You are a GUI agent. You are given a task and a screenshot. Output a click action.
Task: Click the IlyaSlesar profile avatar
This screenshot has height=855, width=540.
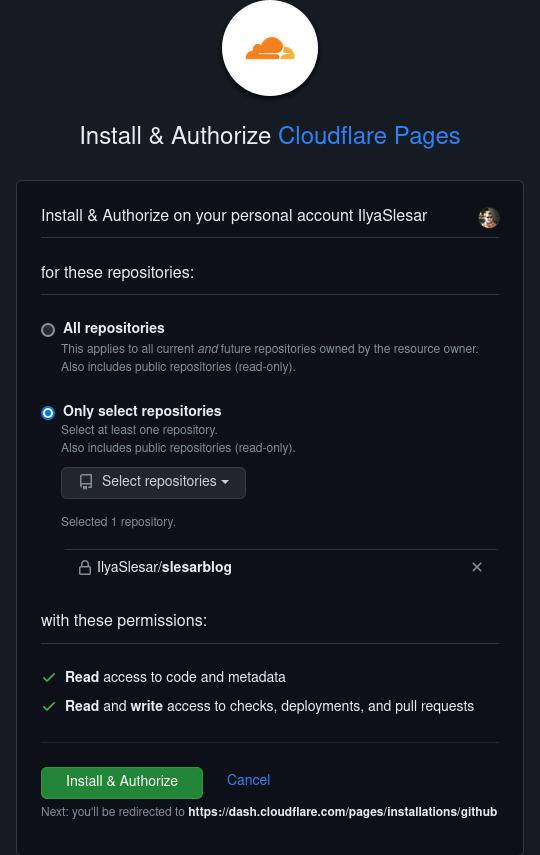click(x=489, y=218)
